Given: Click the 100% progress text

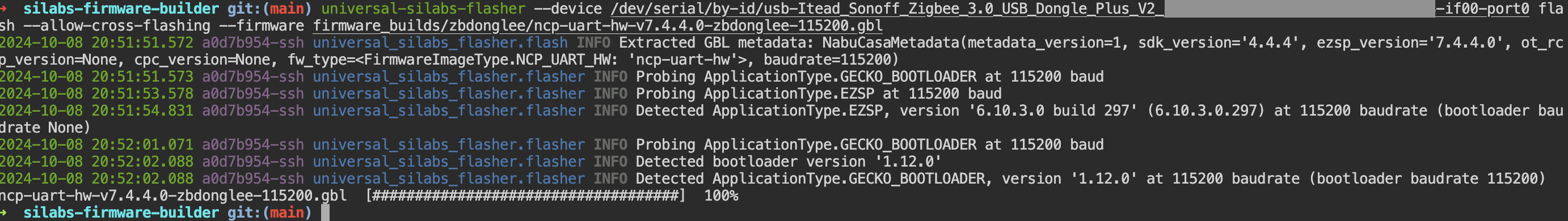Looking at the screenshot, I should [721, 196].
